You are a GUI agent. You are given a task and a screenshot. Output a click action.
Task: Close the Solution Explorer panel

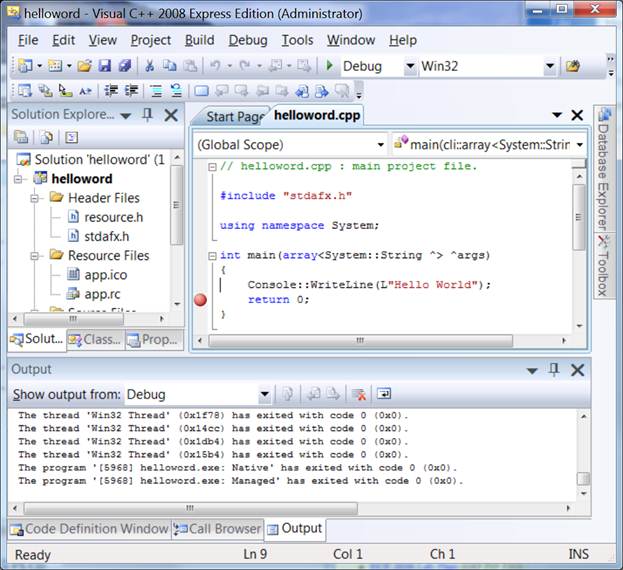171,115
